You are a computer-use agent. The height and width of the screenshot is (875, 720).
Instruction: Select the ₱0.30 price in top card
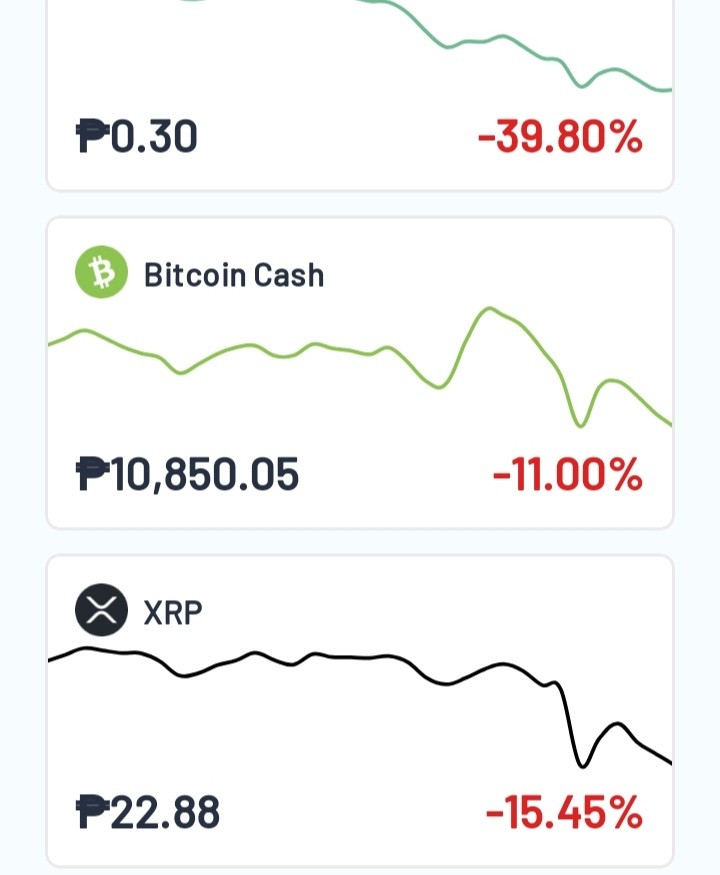point(136,136)
